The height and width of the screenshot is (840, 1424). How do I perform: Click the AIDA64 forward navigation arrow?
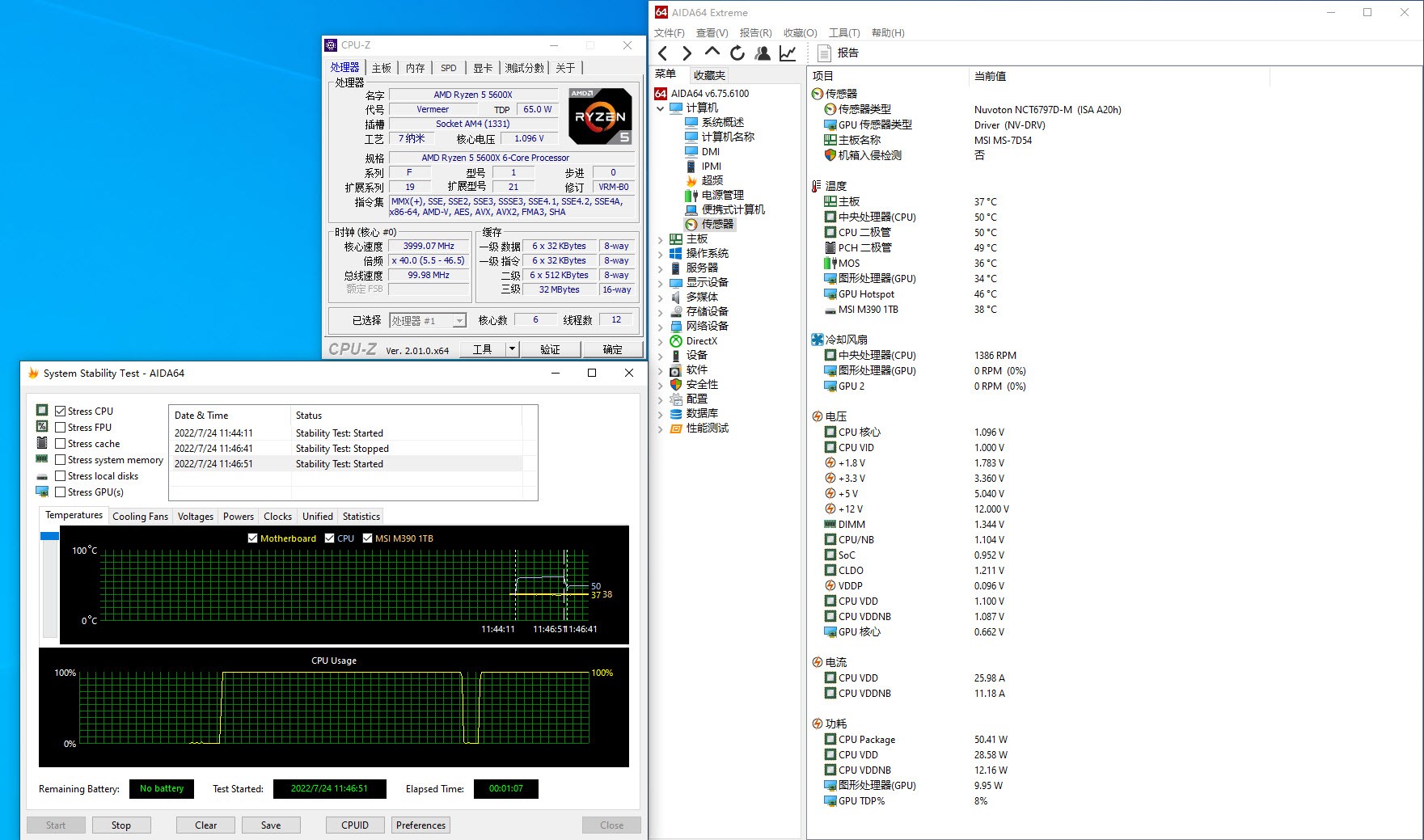pos(687,53)
